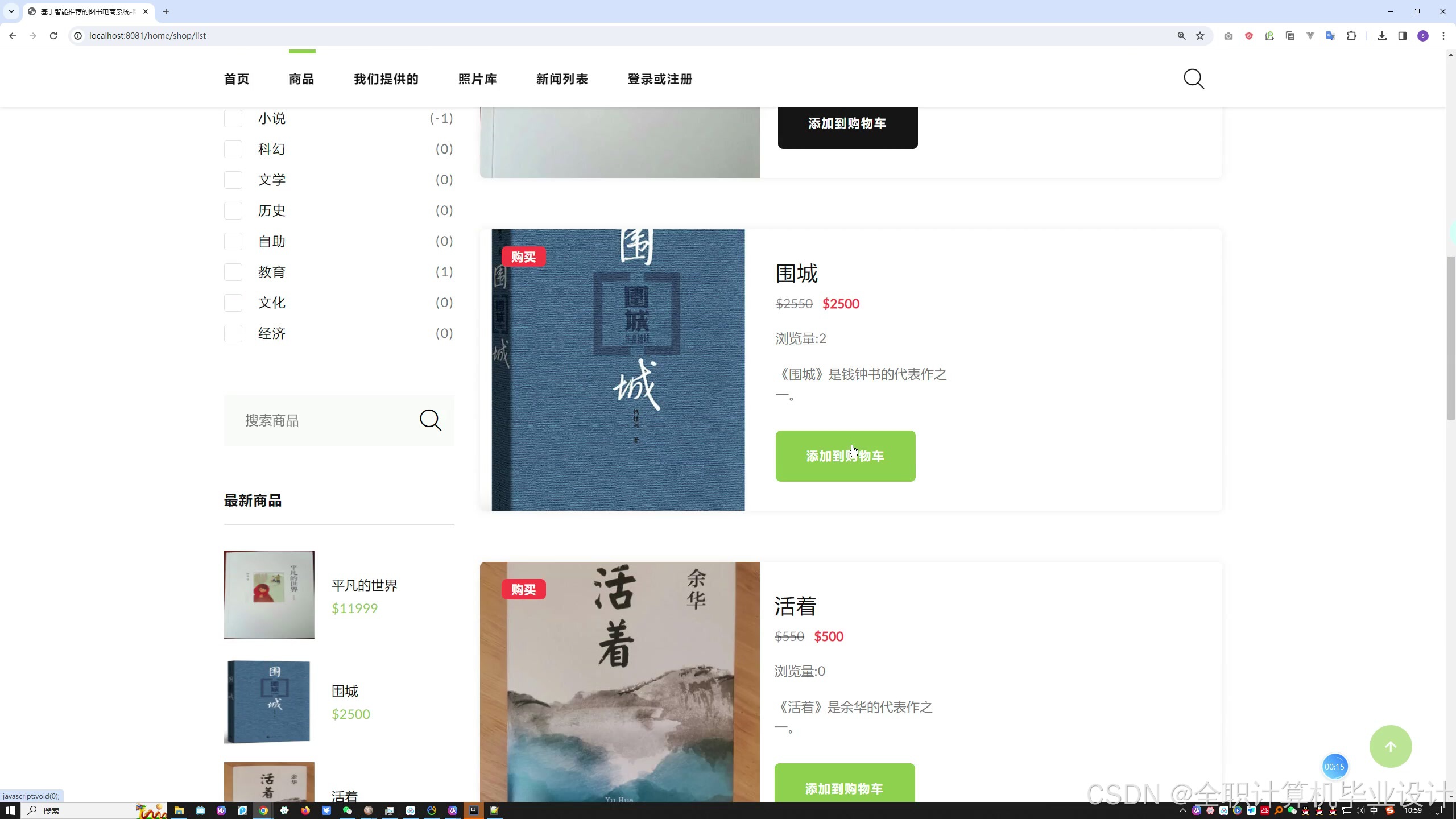Expand the system tray hidden icons chevron
Screen dimensions: 1456x819
click(x=1183, y=810)
